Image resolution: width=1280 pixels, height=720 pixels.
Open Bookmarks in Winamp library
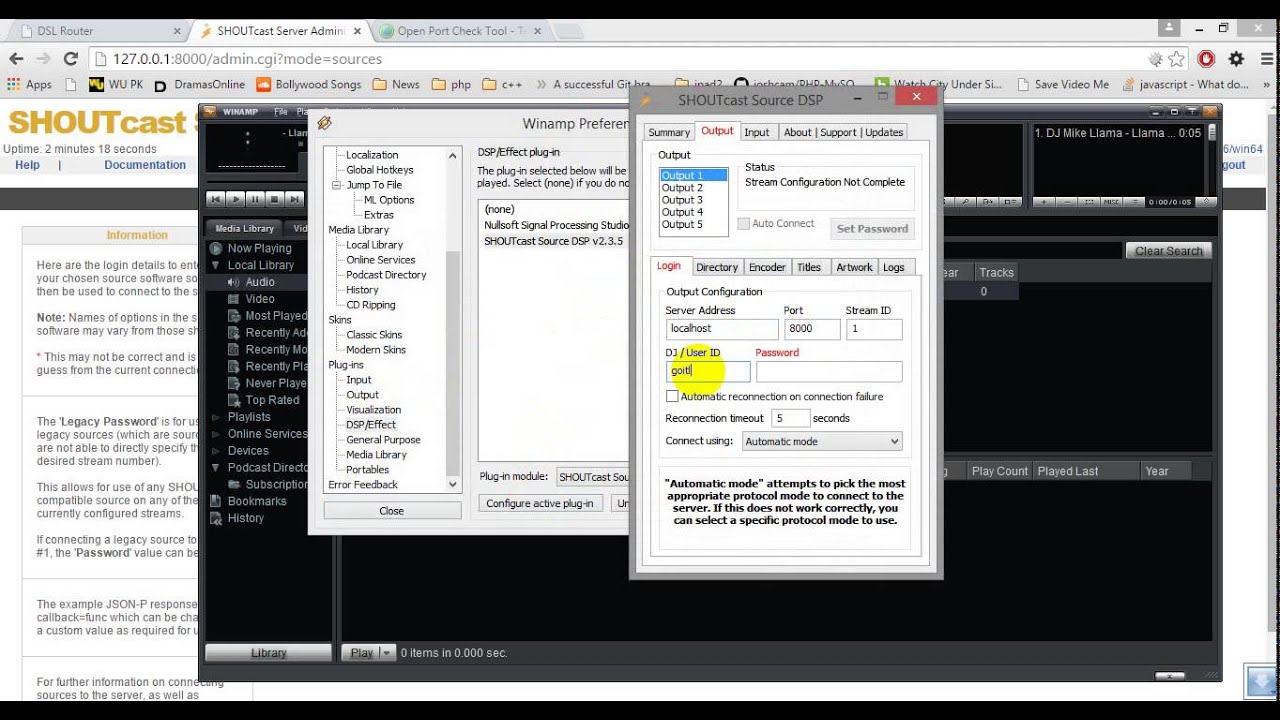click(257, 501)
